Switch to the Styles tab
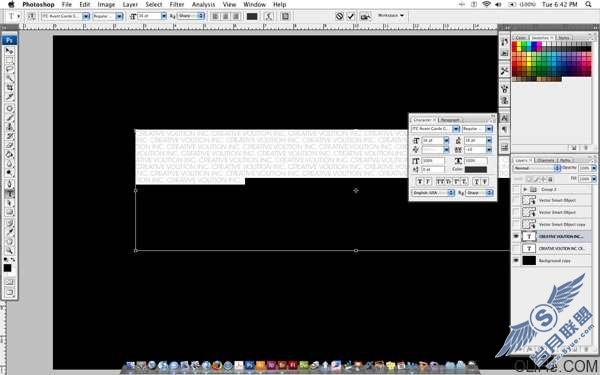 click(x=564, y=38)
